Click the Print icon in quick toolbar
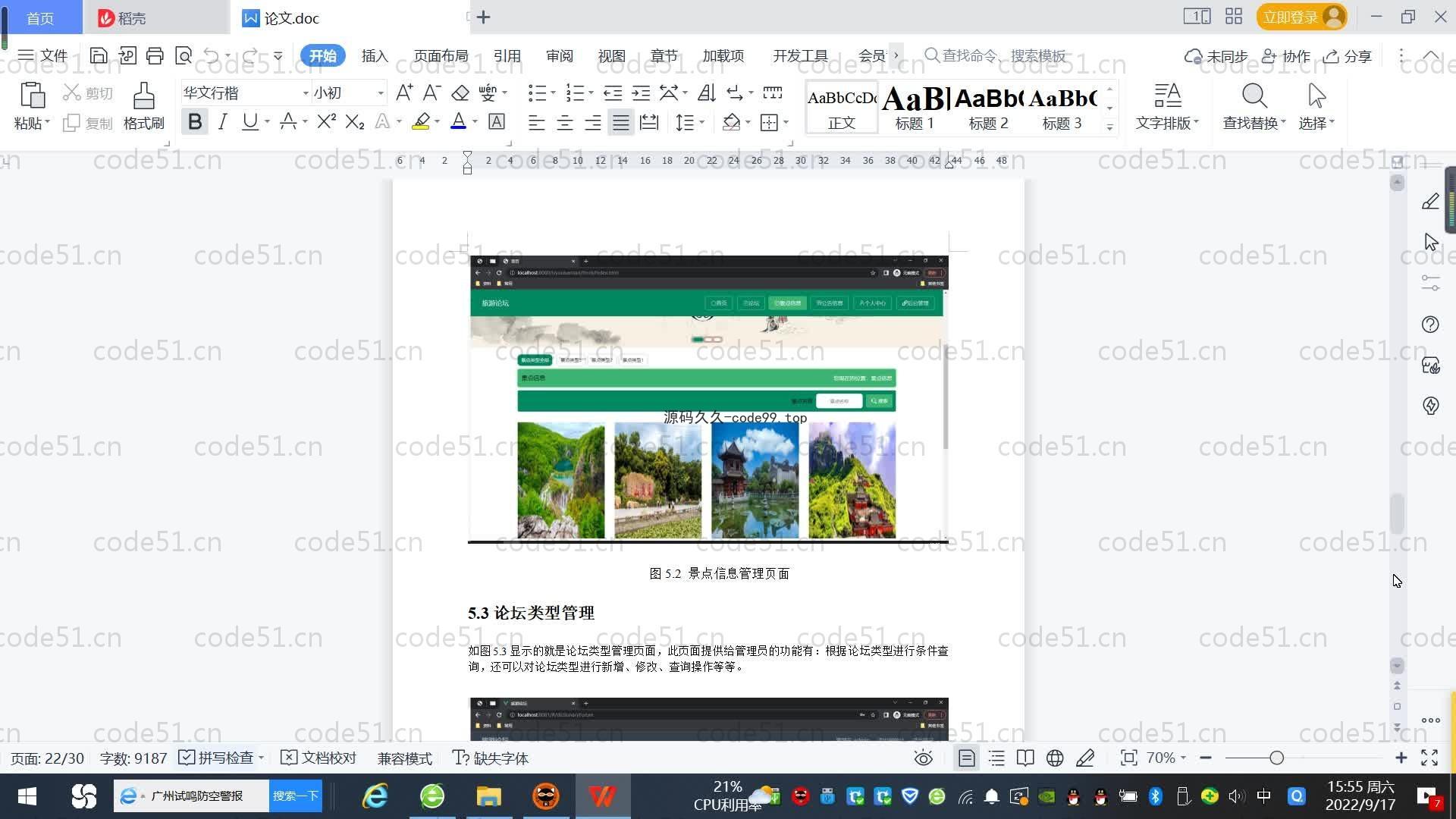Image resolution: width=1456 pixels, height=819 pixels. point(155,55)
